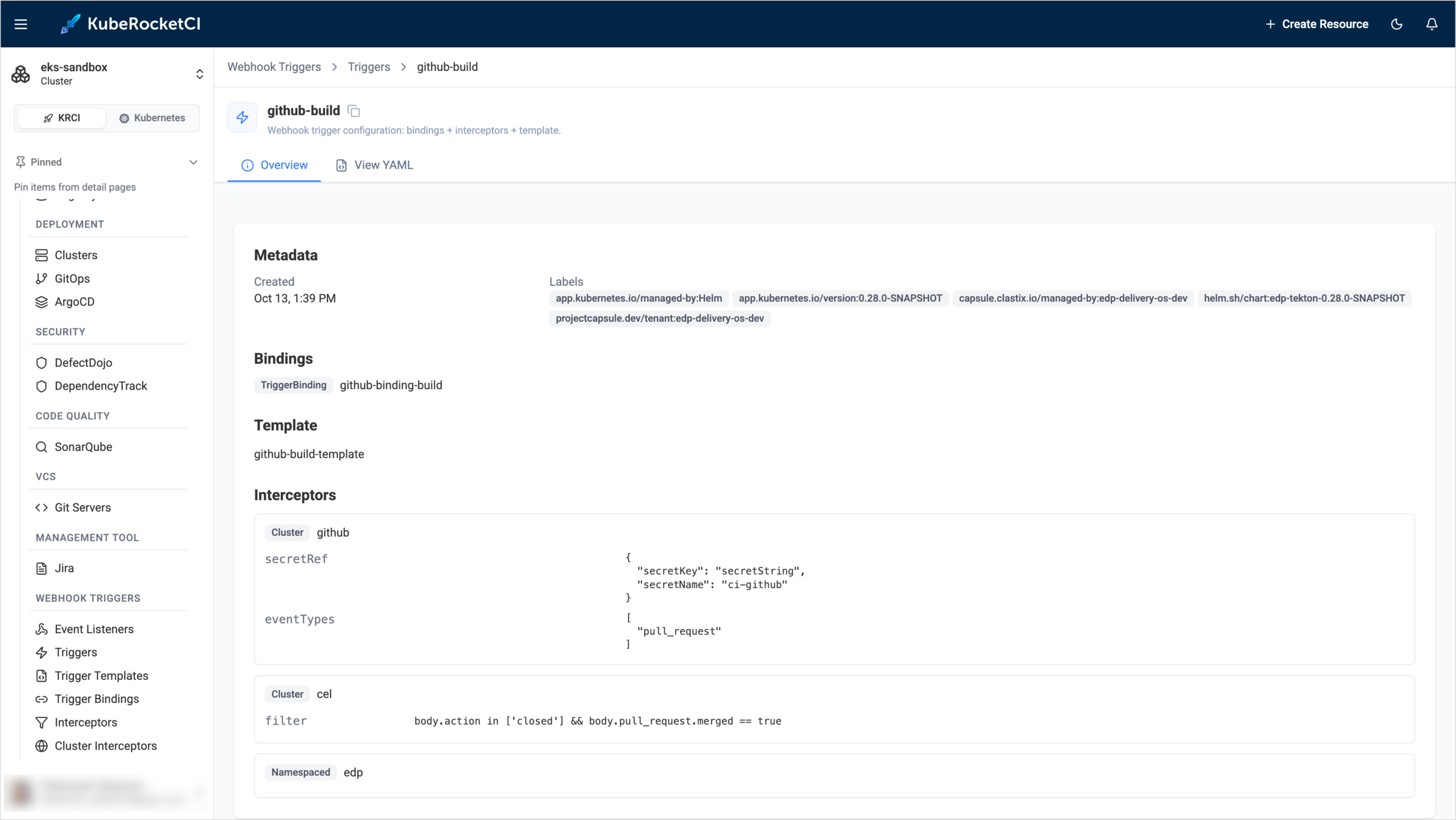Open the hamburger navigation menu
Image resolution: width=1456 pixels, height=820 pixels.
pyautogui.click(x=21, y=24)
